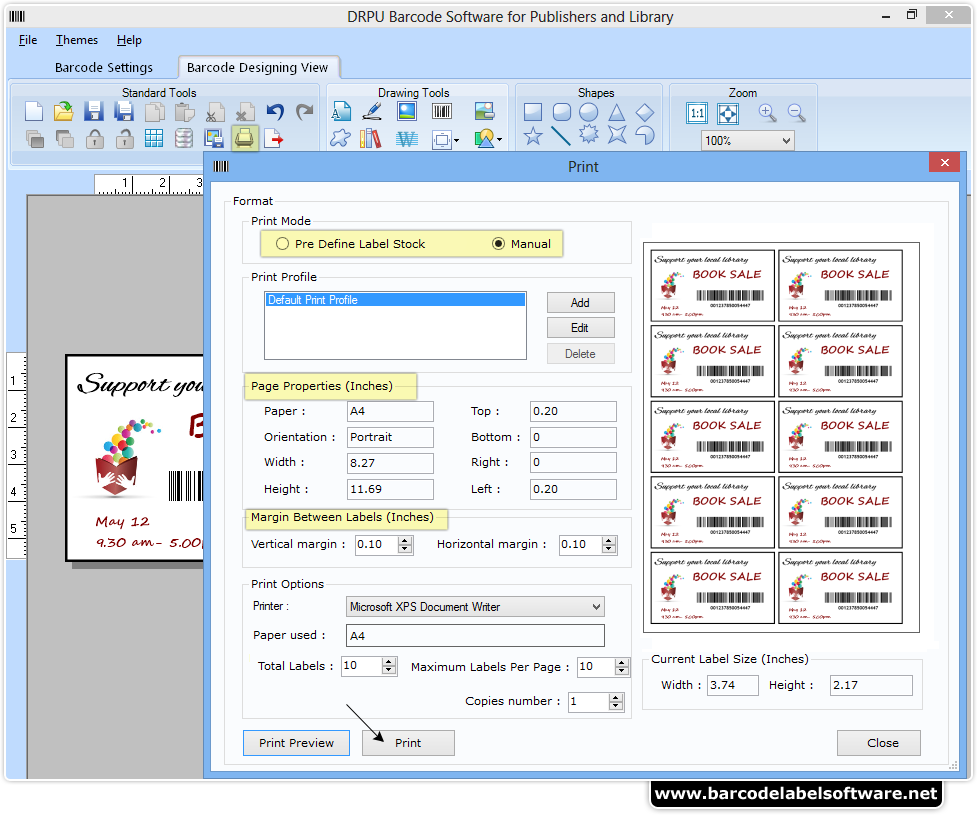Select the Manual print mode option
The image size is (977, 815).
coord(499,244)
